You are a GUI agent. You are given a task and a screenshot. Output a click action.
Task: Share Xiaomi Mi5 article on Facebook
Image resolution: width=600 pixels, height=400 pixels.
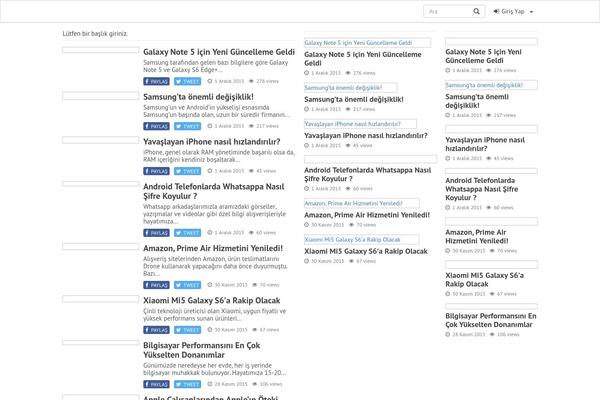[157, 330]
